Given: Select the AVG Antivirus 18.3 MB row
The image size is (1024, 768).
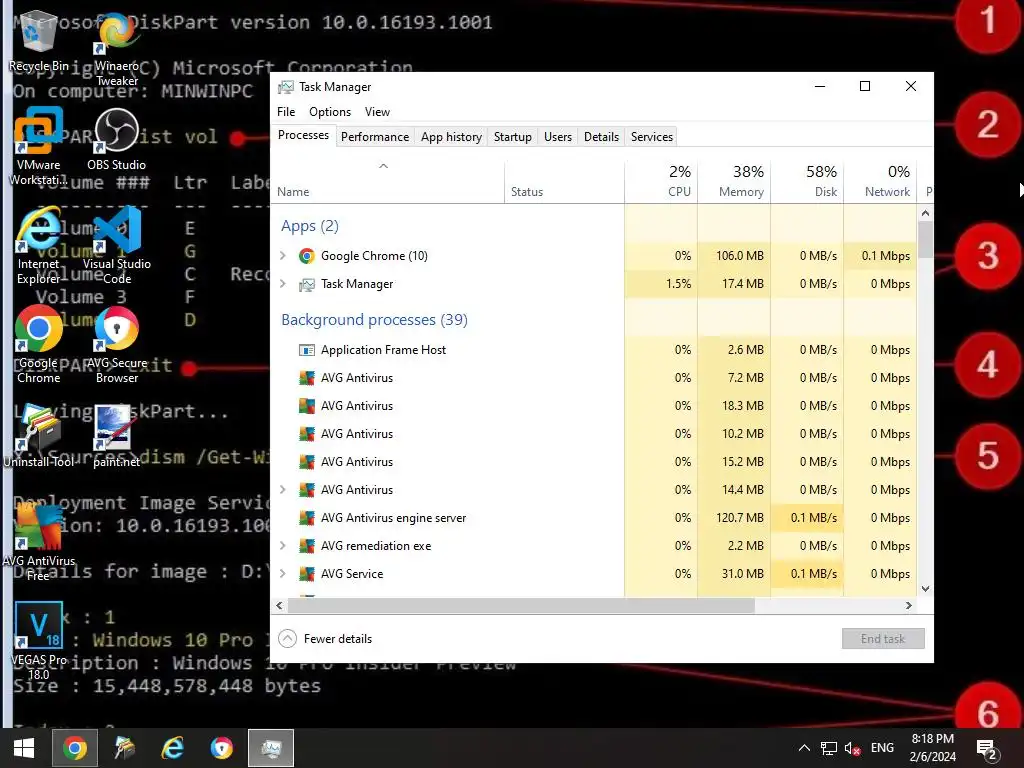Looking at the screenshot, I should tap(594, 406).
